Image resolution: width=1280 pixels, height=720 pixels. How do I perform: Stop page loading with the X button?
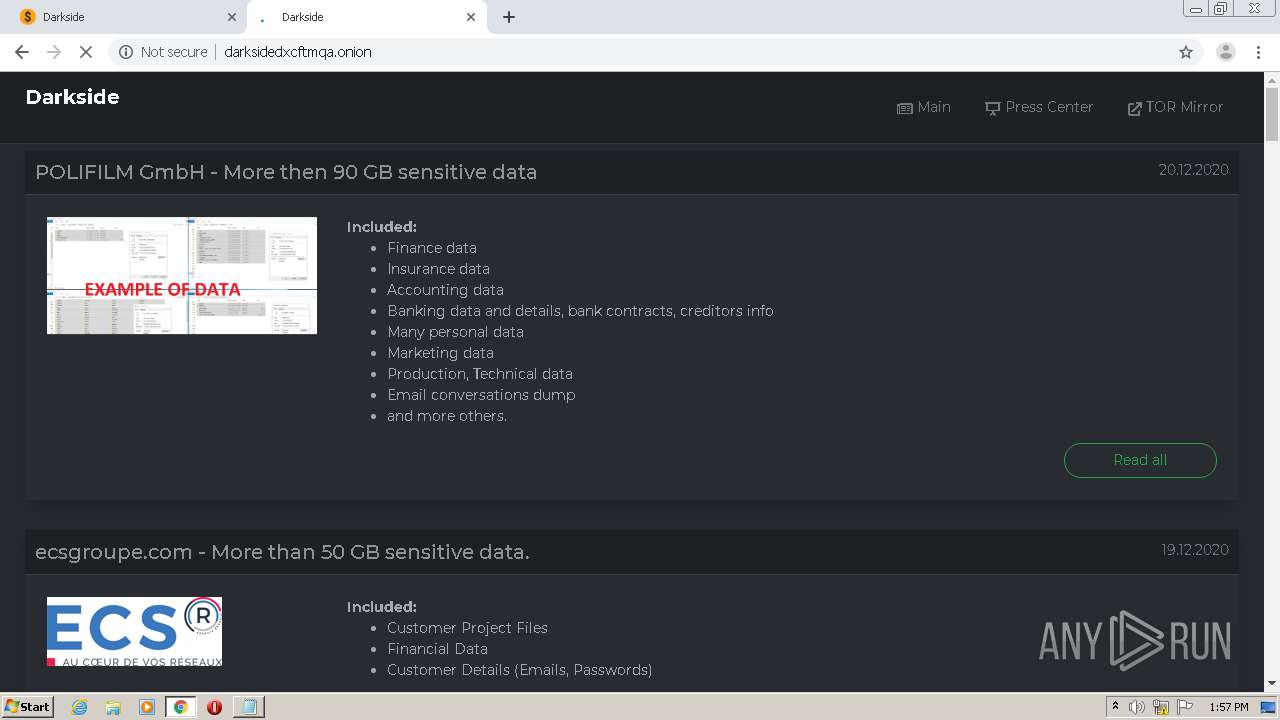(x=86, y=52)
